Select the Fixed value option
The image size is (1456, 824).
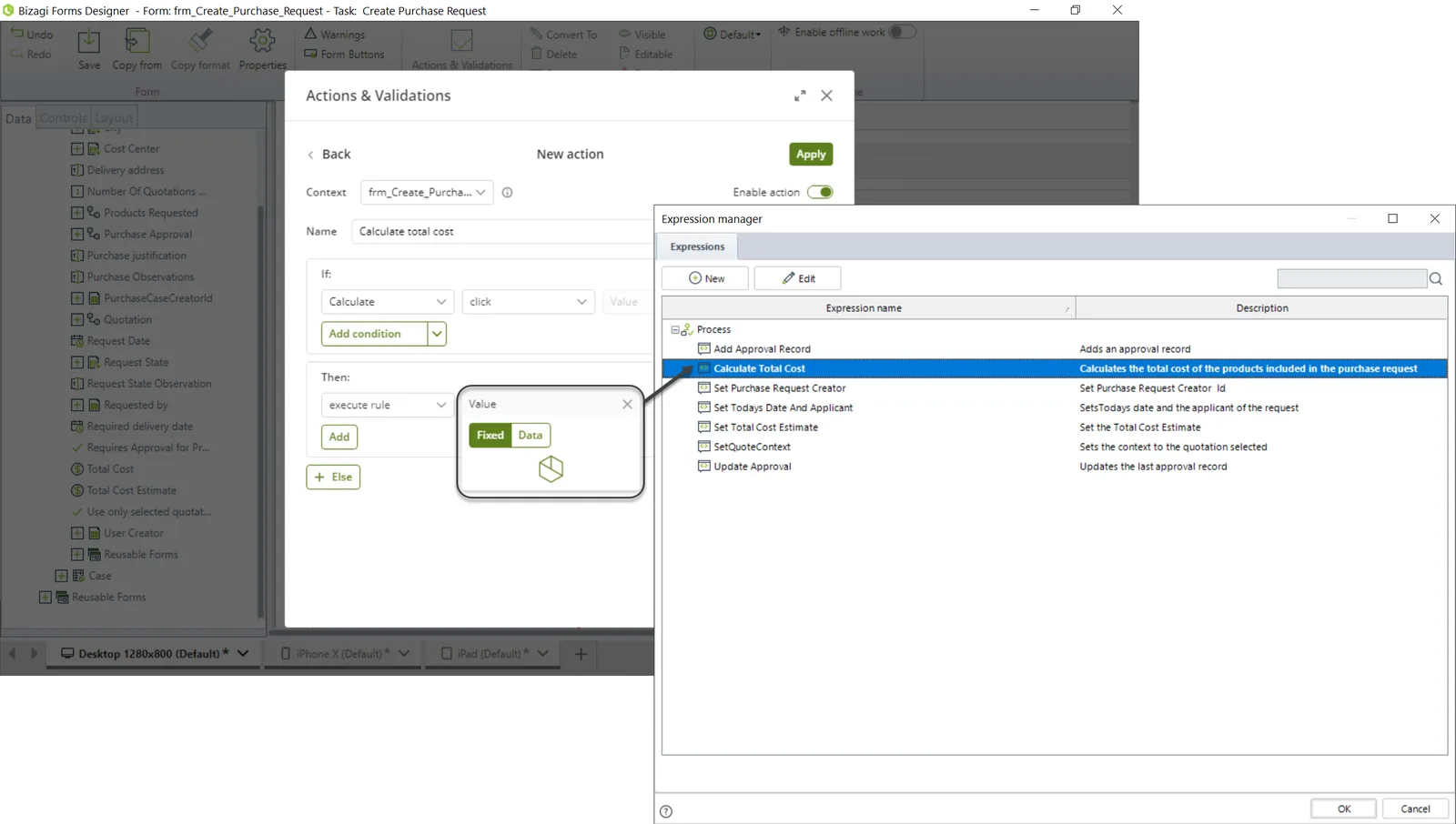490,435
